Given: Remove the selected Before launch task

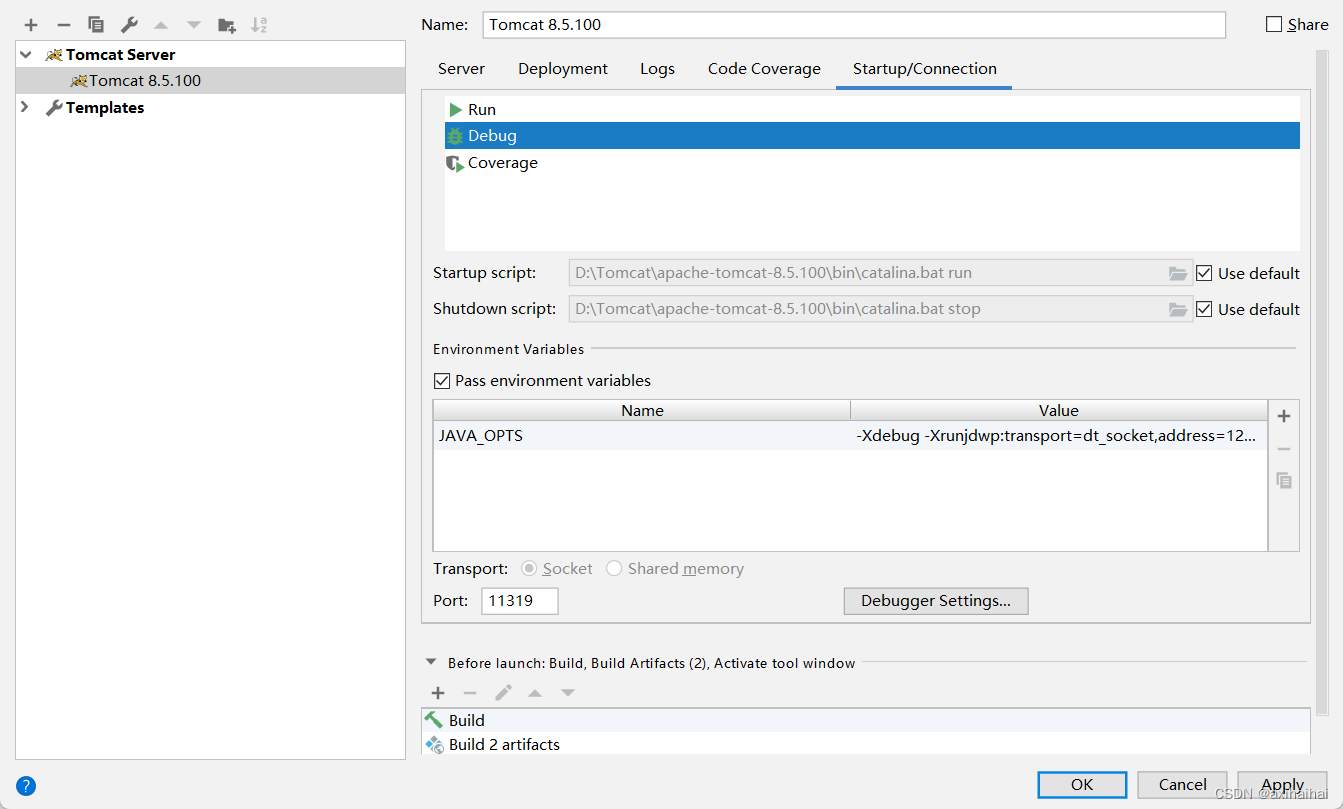Looking at the screenshot, I should pos(470,693).
